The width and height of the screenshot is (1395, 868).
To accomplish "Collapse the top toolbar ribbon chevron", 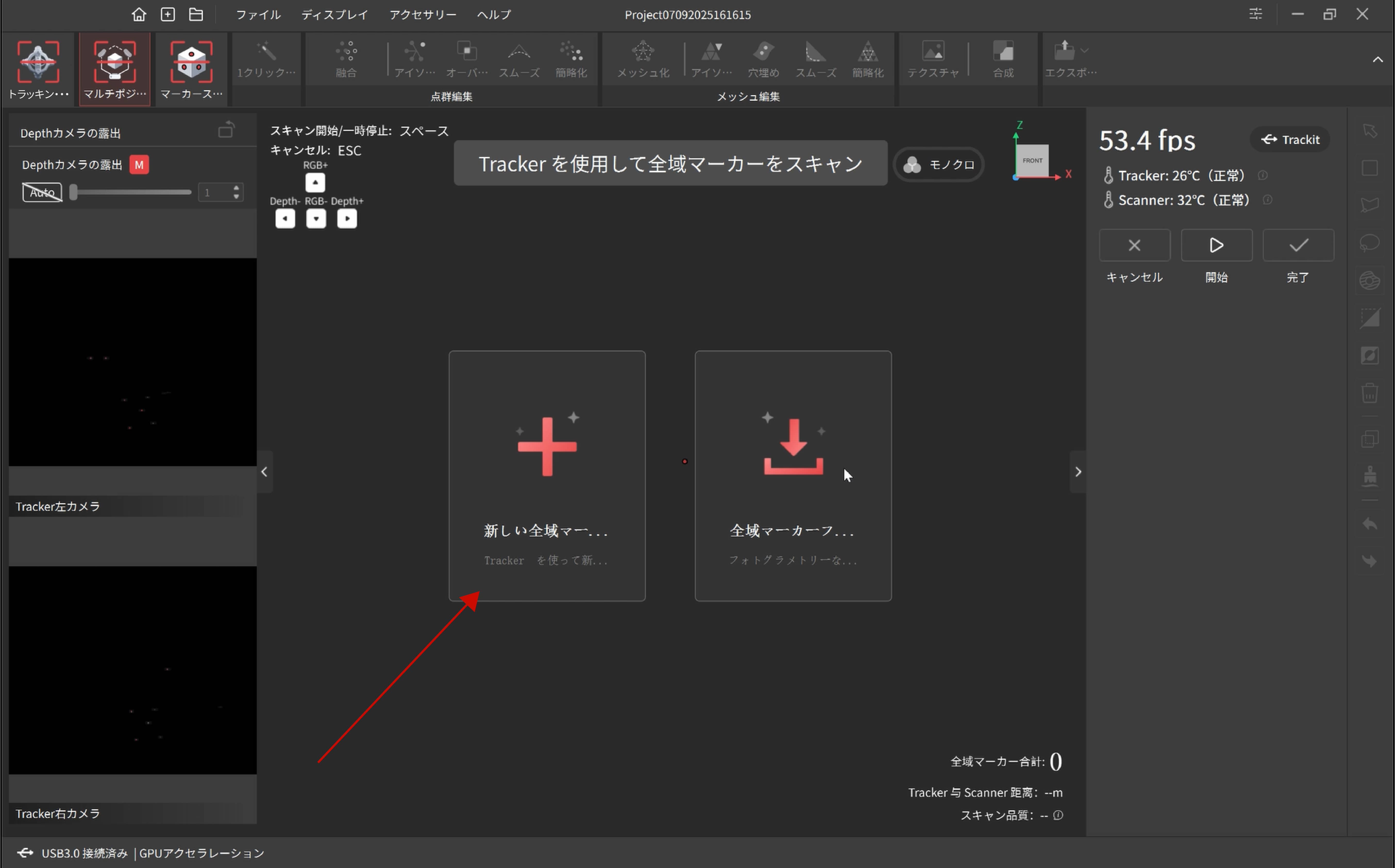I will (x=1377, y=60).
